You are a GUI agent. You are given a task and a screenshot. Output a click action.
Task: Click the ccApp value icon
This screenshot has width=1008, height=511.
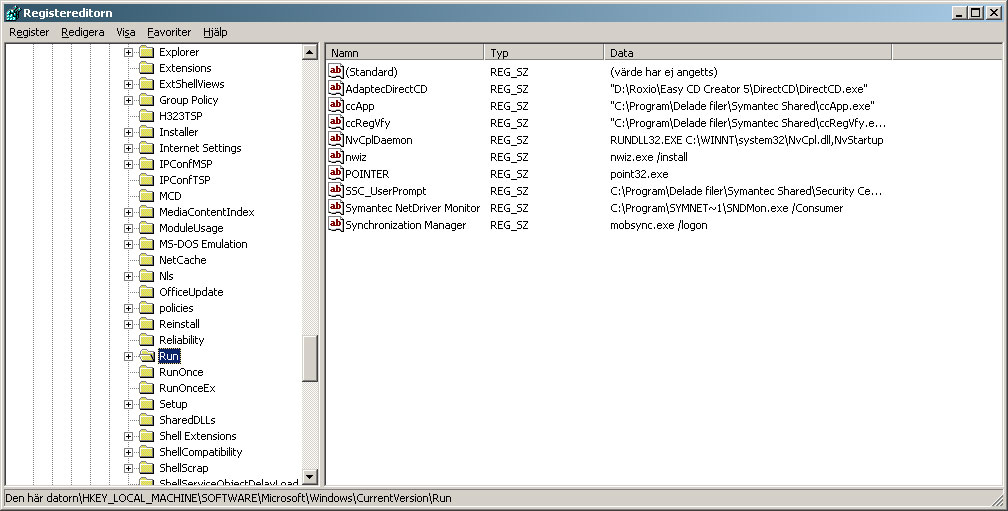(336, 105)
